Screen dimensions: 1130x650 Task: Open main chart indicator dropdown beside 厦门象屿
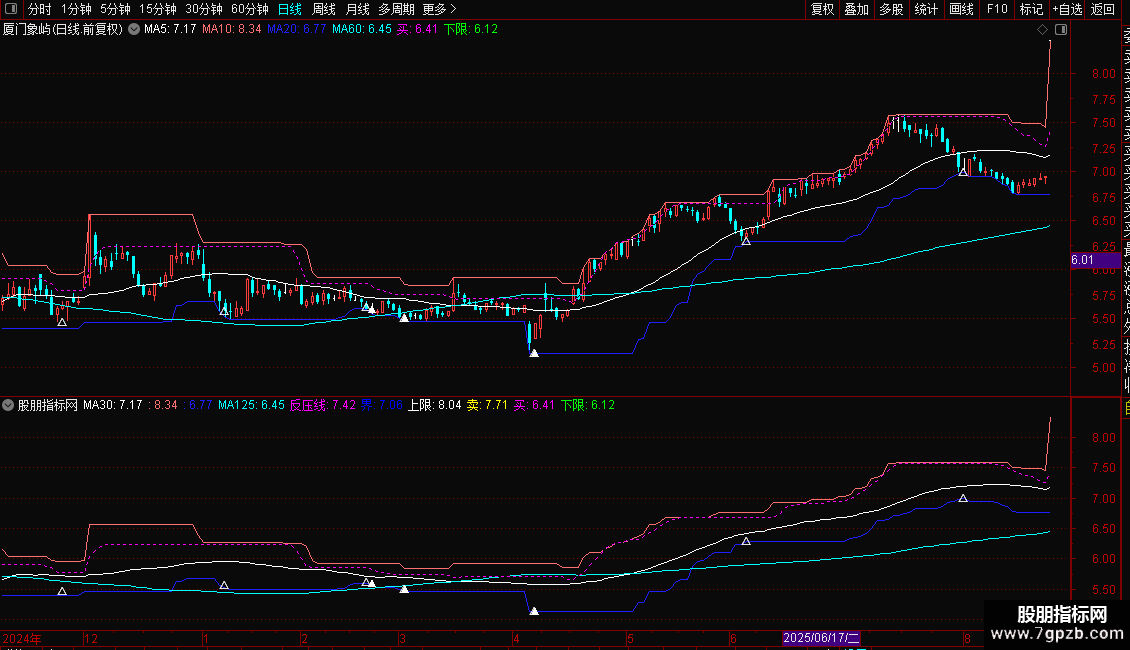tap(134, 30)
